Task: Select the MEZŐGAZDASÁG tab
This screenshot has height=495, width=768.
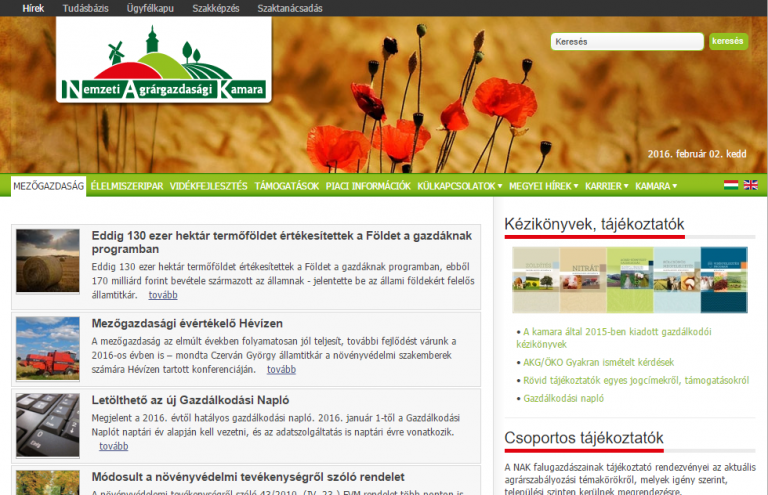Action: 48,186
